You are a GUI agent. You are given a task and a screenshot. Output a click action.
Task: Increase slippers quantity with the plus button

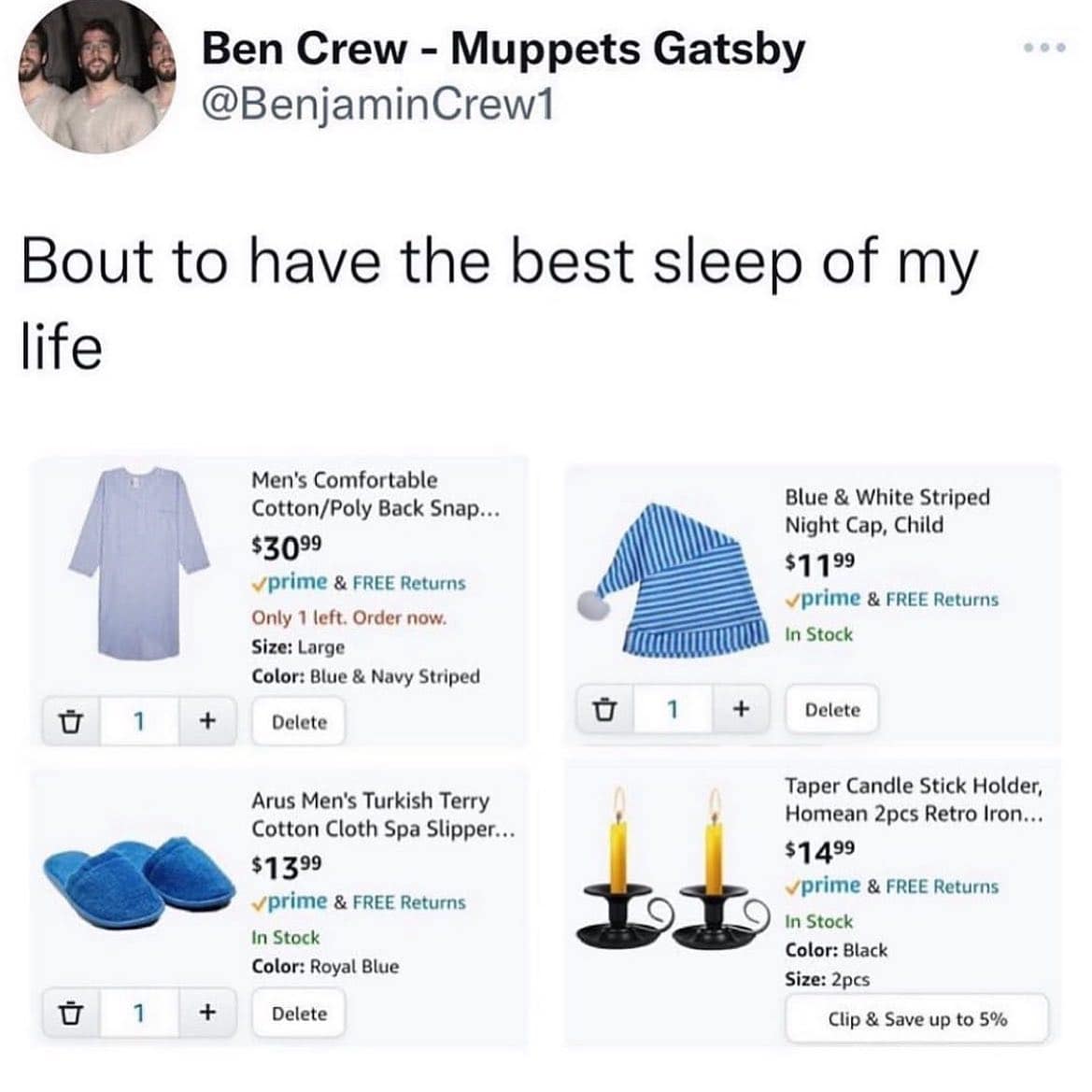click(207, 1013)
